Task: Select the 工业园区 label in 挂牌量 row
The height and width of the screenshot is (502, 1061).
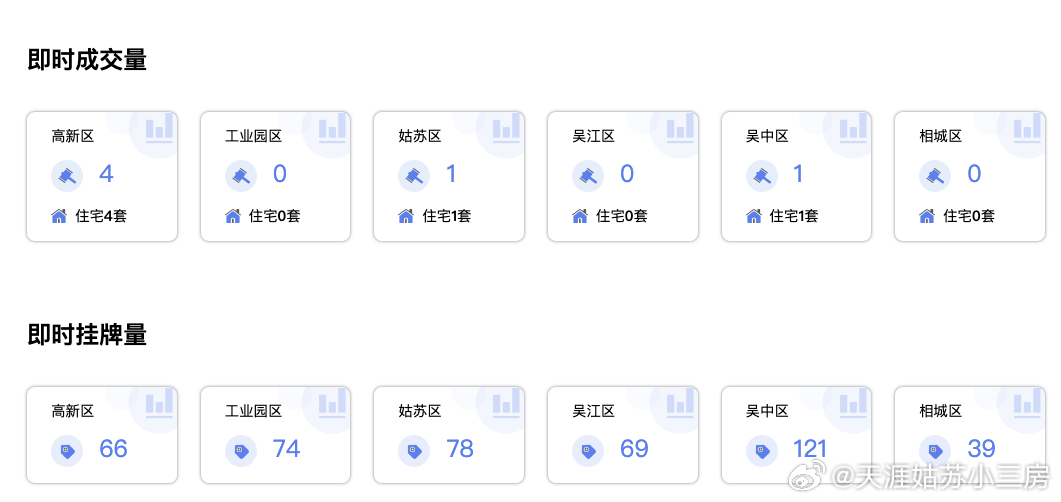Action: click(253, 411)
